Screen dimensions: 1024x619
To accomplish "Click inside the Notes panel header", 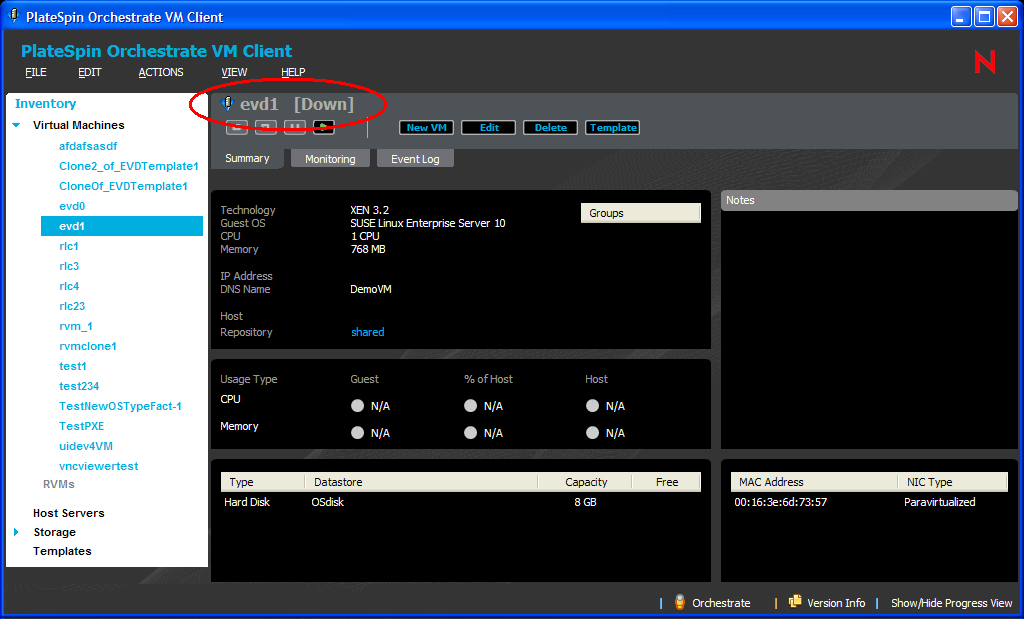I will click(869, 200).
